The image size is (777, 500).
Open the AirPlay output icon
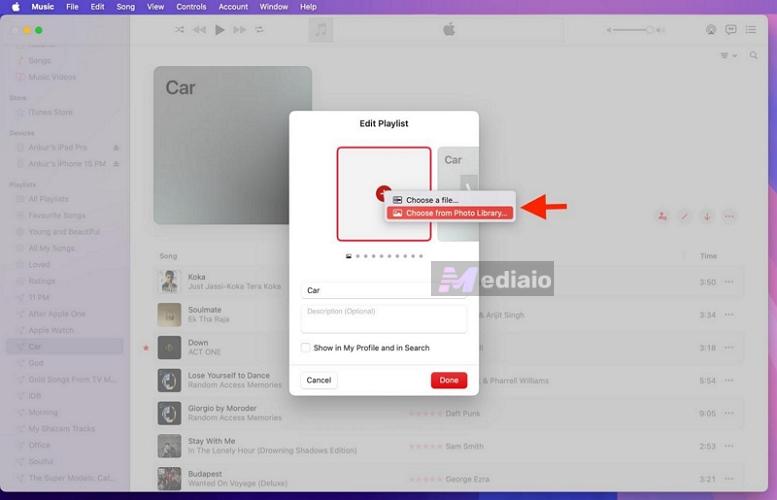point(711,30)
